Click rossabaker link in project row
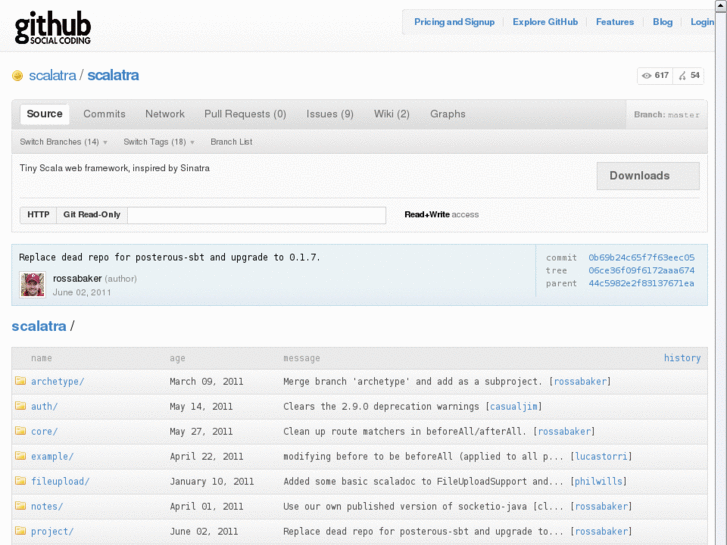 click(601, 532)
